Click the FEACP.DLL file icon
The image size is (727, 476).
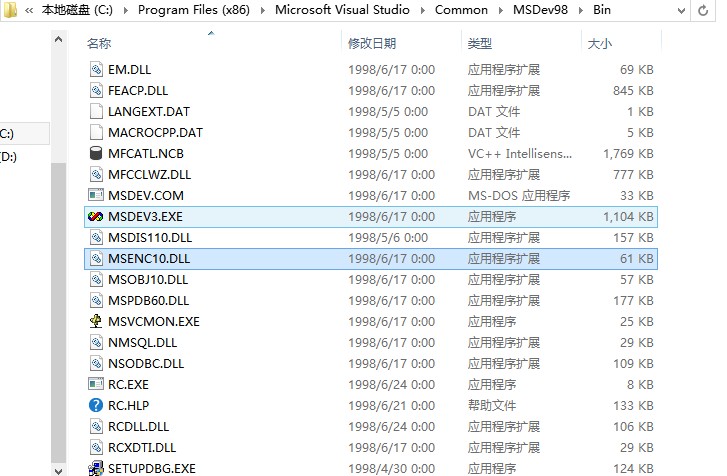(x=96, y=90)
